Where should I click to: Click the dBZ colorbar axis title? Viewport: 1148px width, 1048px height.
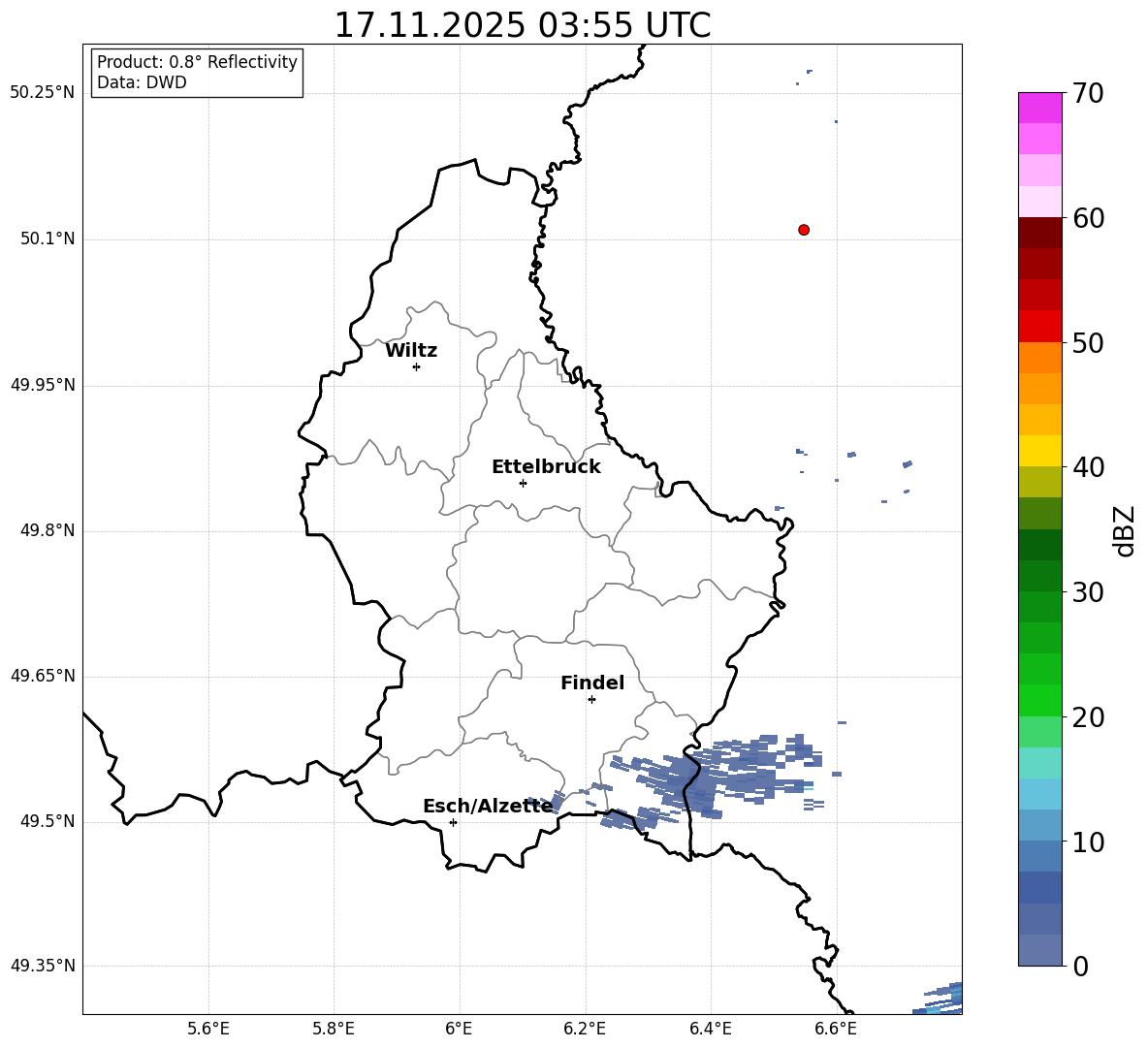coord(1126,530)
